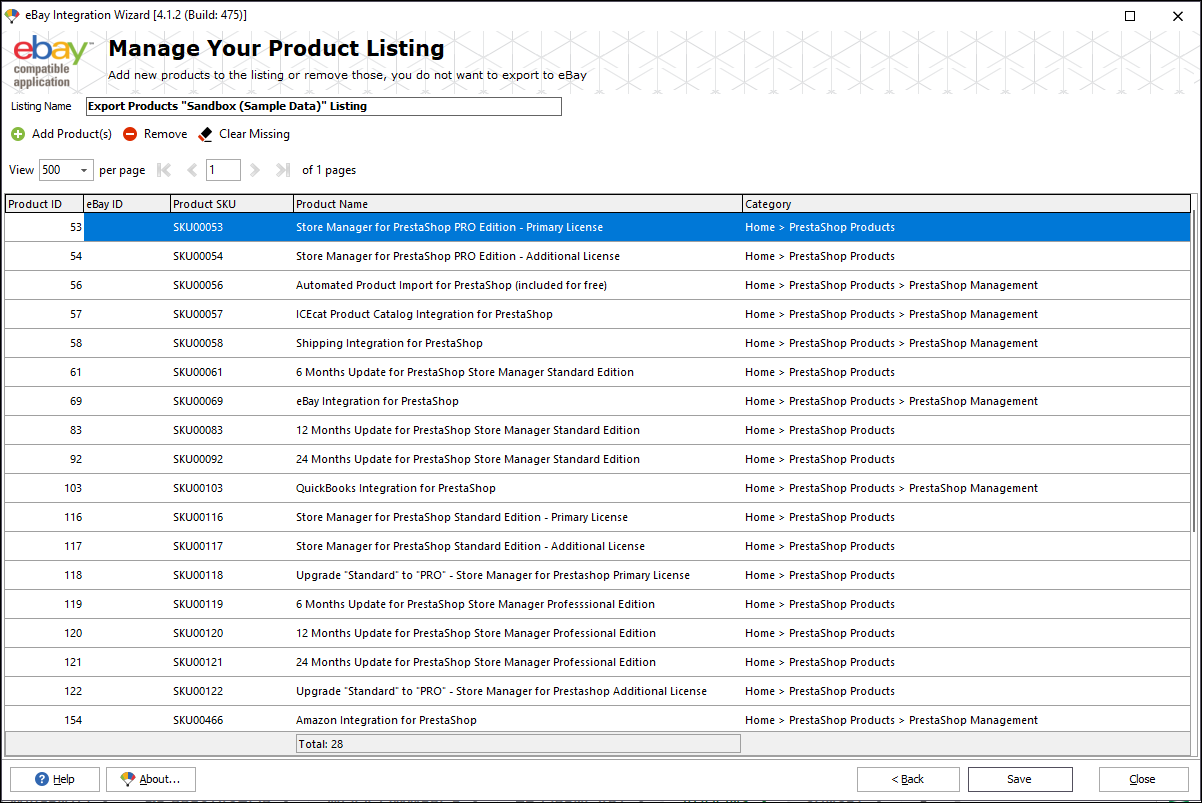
Task: Maximize the eBay Integration Wizard window
Action: click(1130, 15)
